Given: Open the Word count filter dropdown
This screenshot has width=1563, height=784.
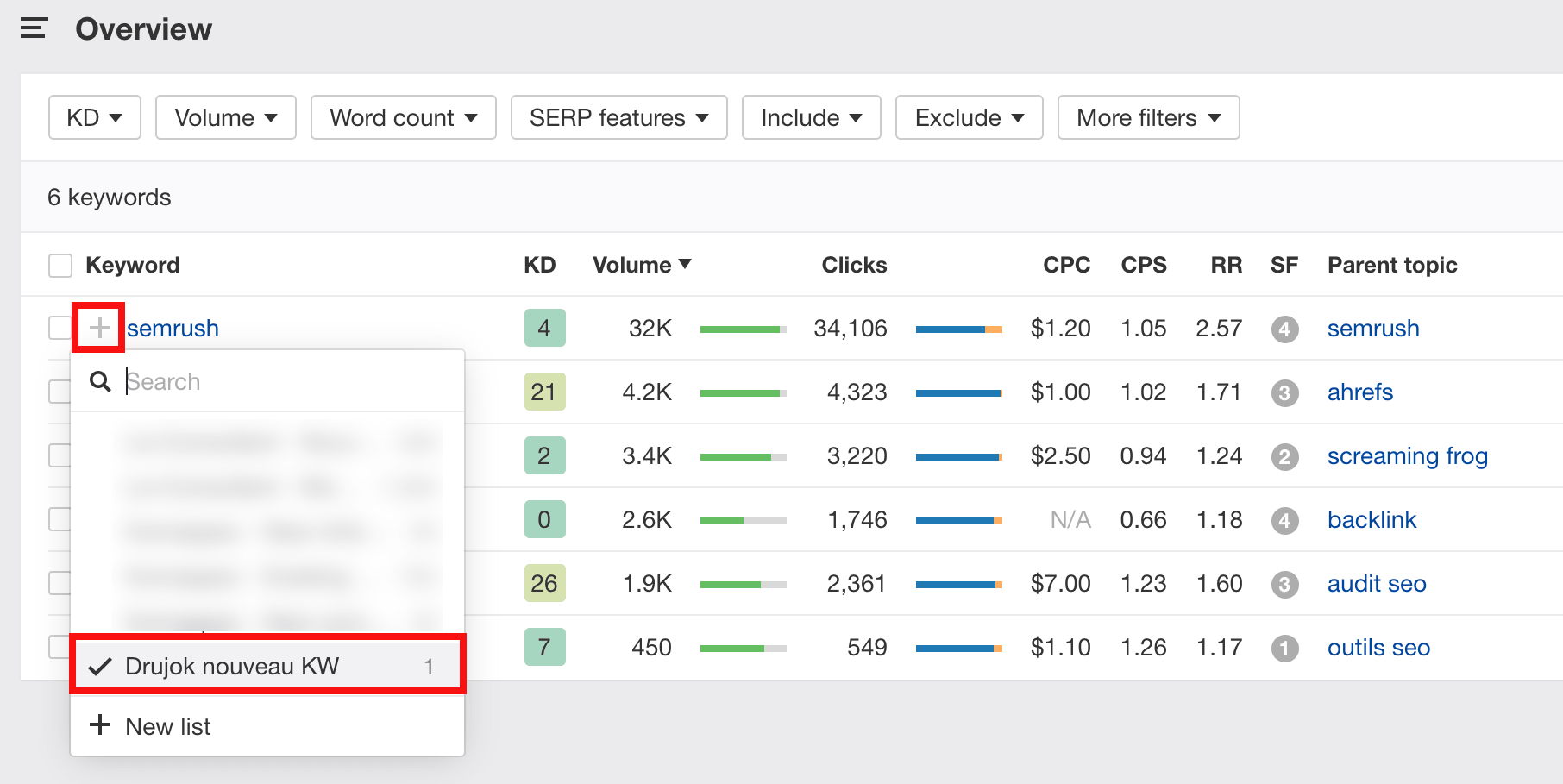Looking at the screenshot, I should coord(404,117).
